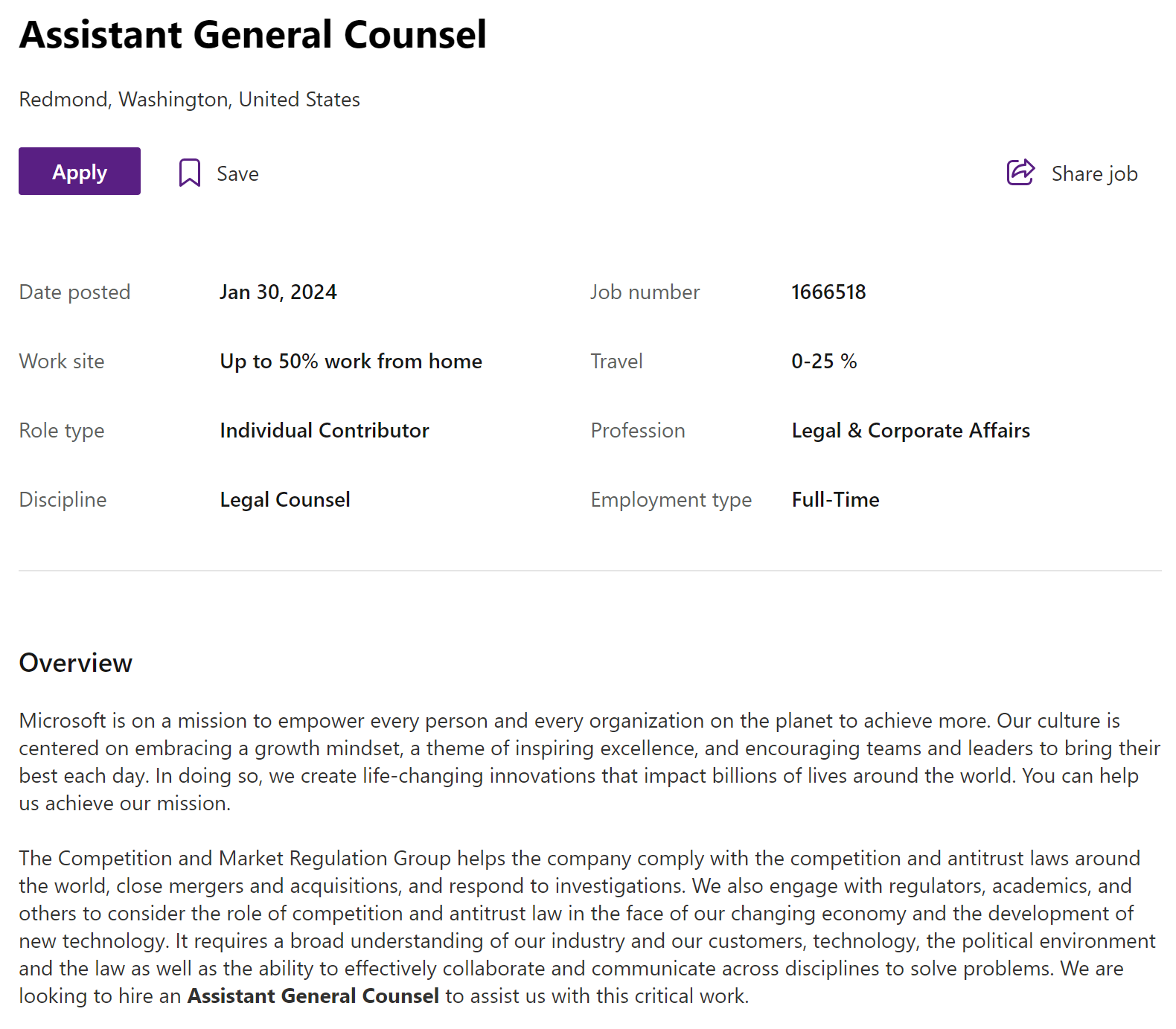
Task: Click the purple Apply button
Action: coord(80,172)
